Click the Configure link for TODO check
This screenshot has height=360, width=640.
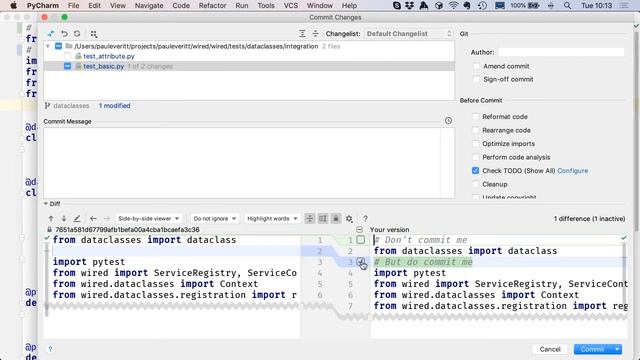[x=573, y=171]
